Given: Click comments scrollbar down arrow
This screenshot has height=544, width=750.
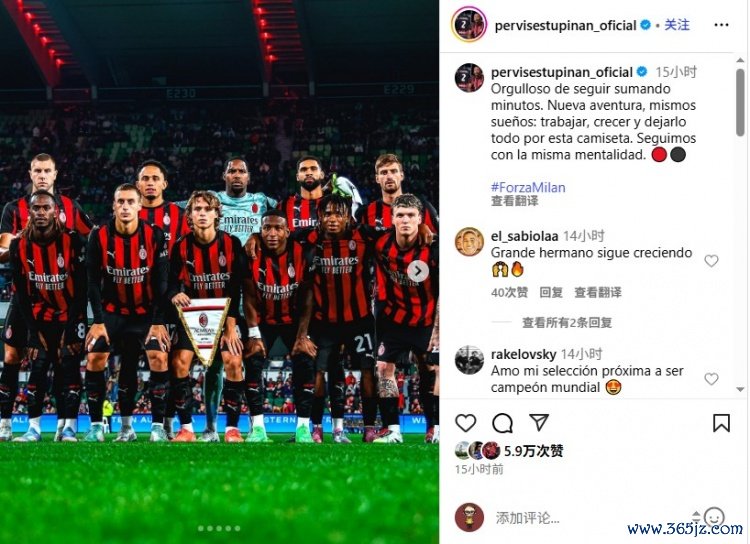Looking at the screenshot, I should pyautogui.click(x=740, y=389).
